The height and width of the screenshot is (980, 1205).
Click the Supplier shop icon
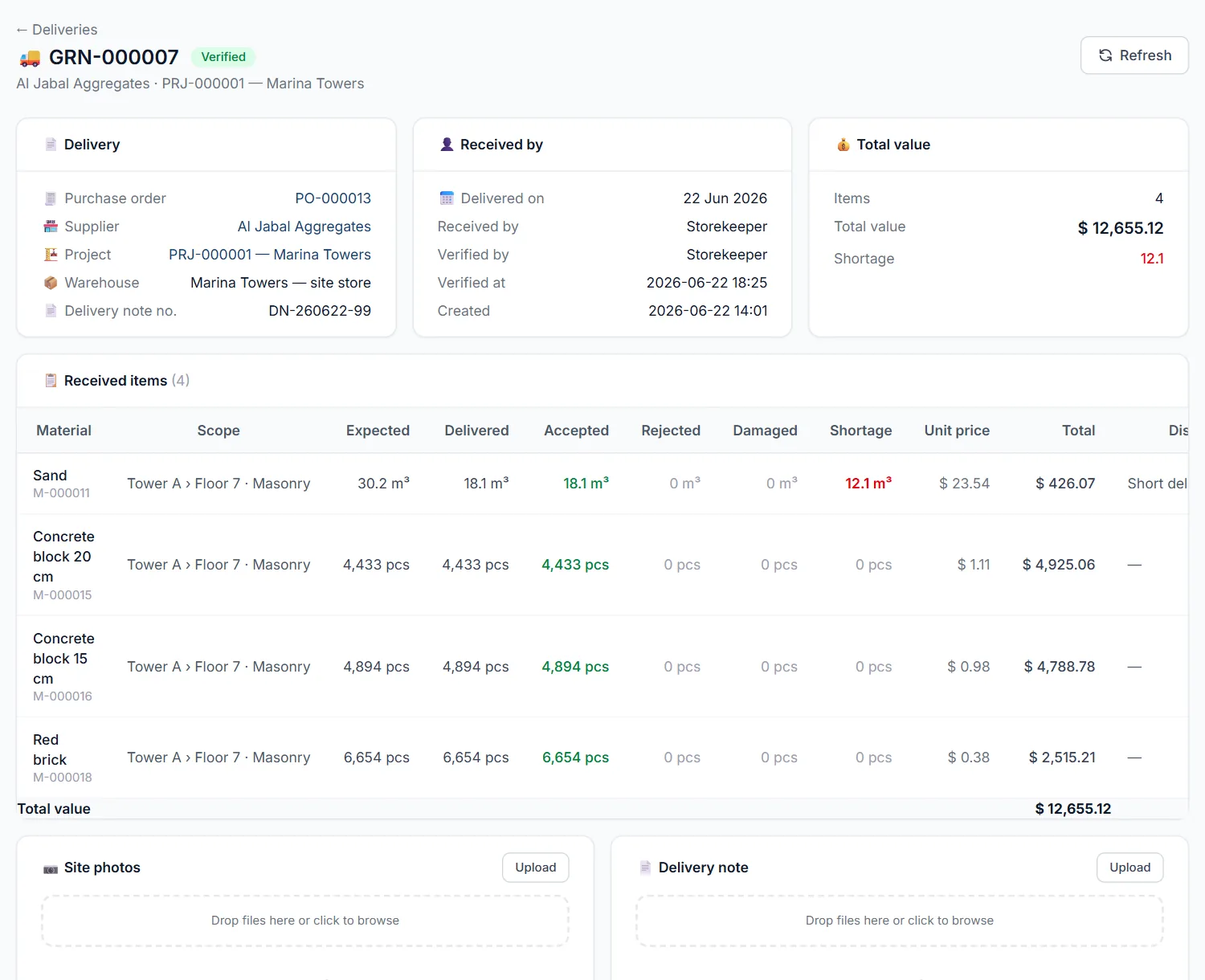coord(51,227)
